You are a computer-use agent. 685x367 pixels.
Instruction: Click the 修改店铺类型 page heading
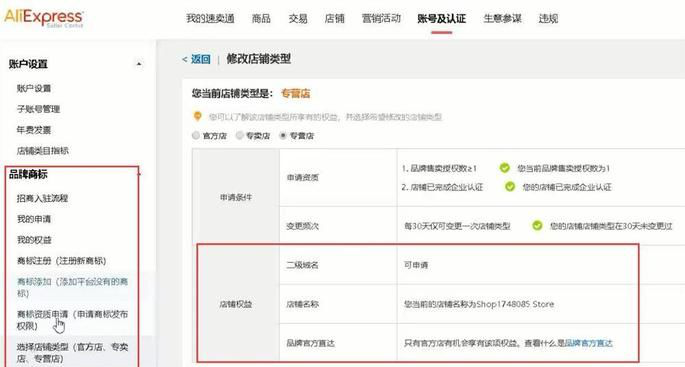pos(259,59)
